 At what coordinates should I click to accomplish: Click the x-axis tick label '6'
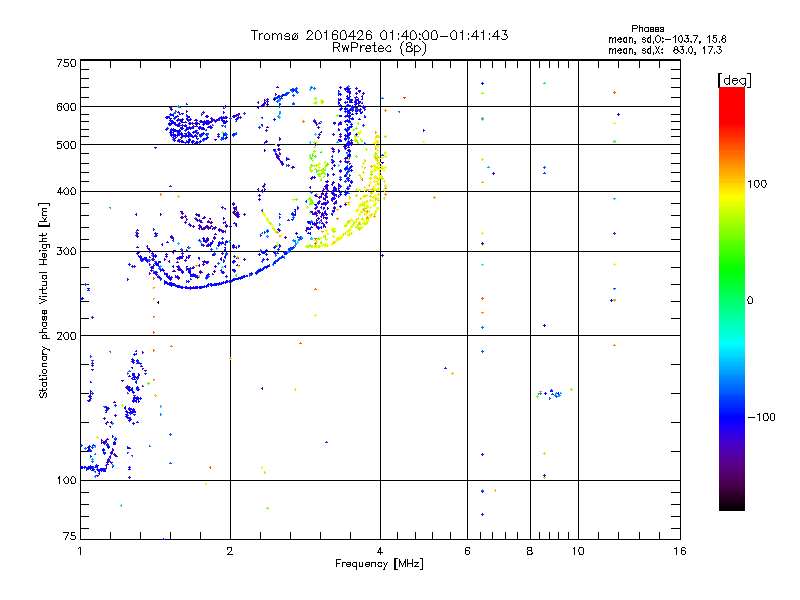click(467, 551)
